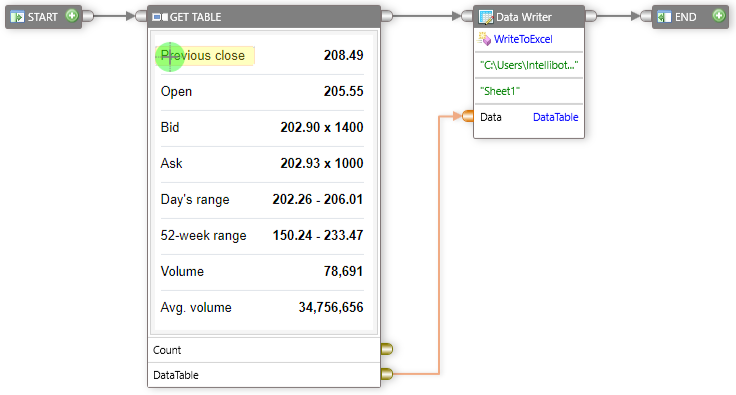Click the 52-week range label
Viewport: 736px width, 395px height.
pyautogui.click(x=203, y=235)
